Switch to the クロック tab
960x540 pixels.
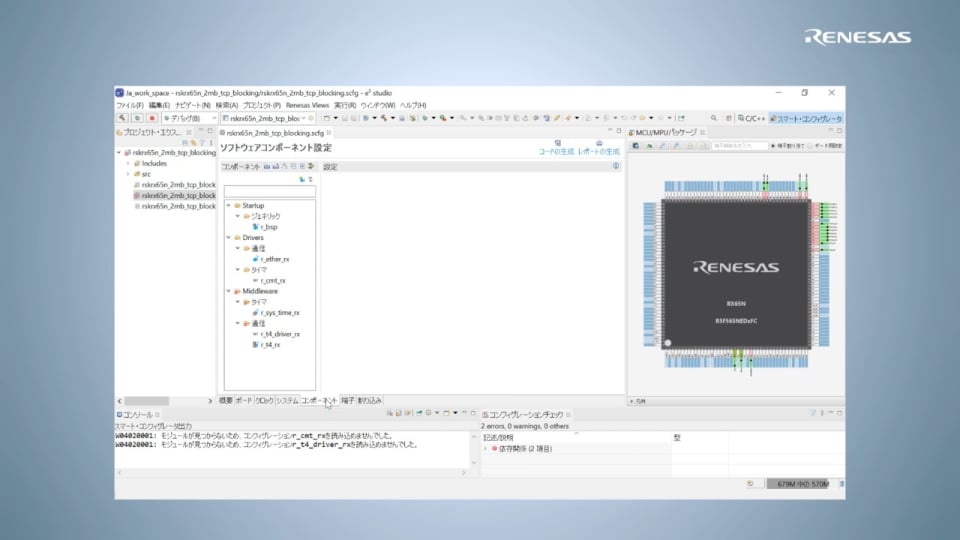[264, 400]
